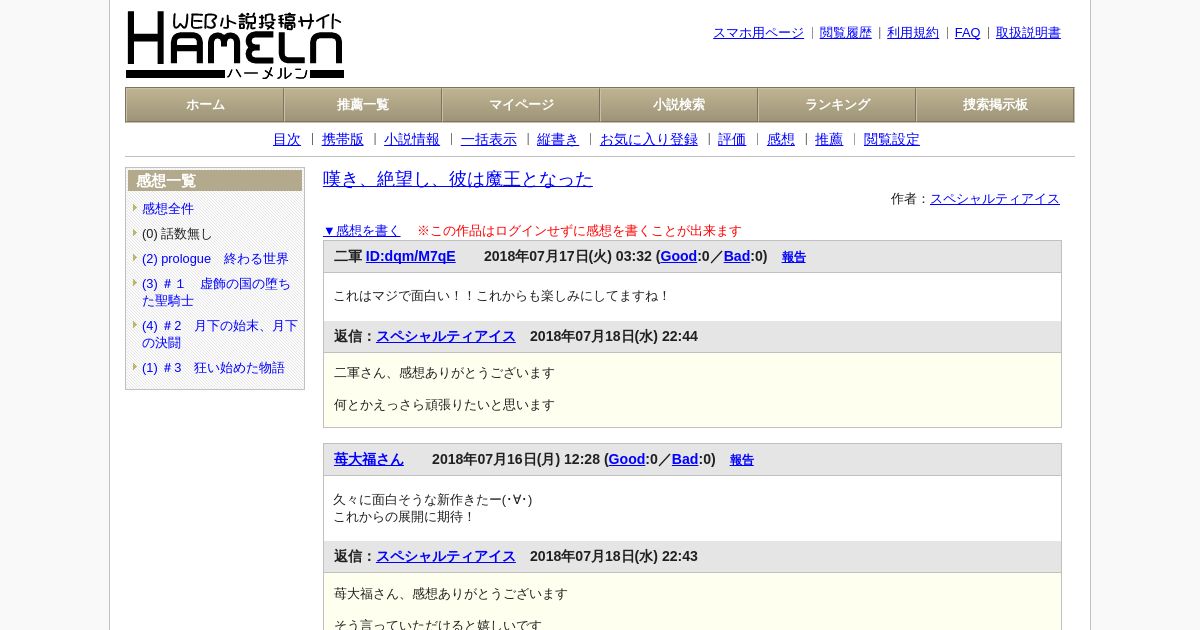This screenshot has height=630, width=1200.
Task: Select 推薦 in the novel submenu
Action: [x=829, y=140]
